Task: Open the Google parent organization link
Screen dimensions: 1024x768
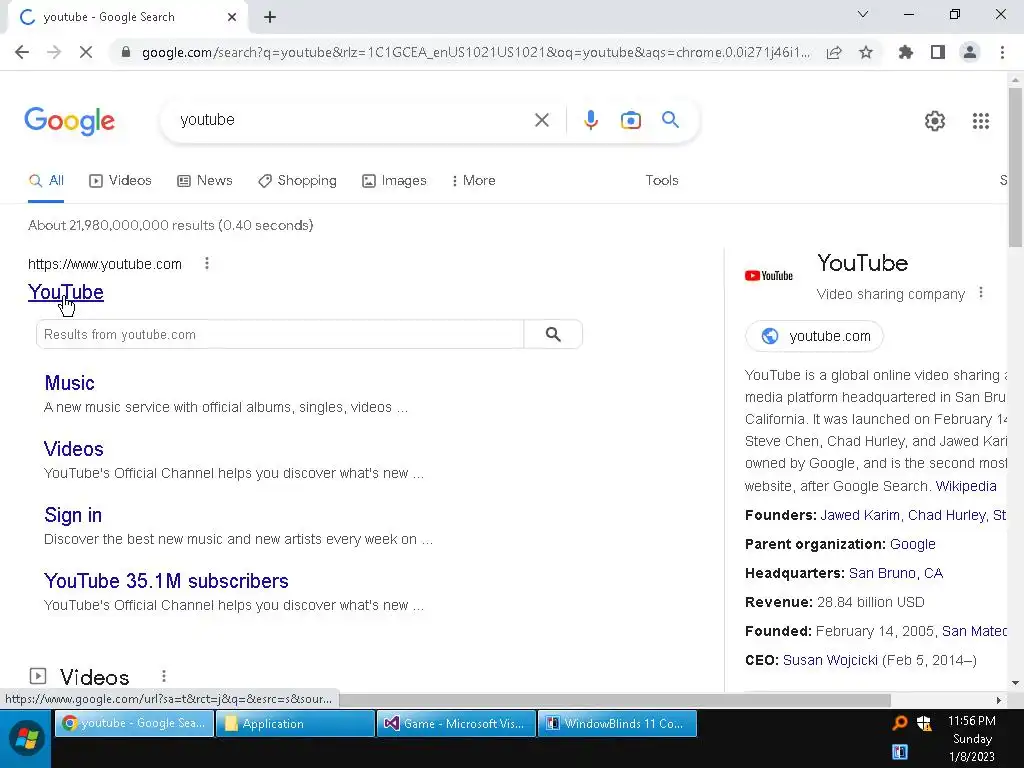Action: pos(912,544)
